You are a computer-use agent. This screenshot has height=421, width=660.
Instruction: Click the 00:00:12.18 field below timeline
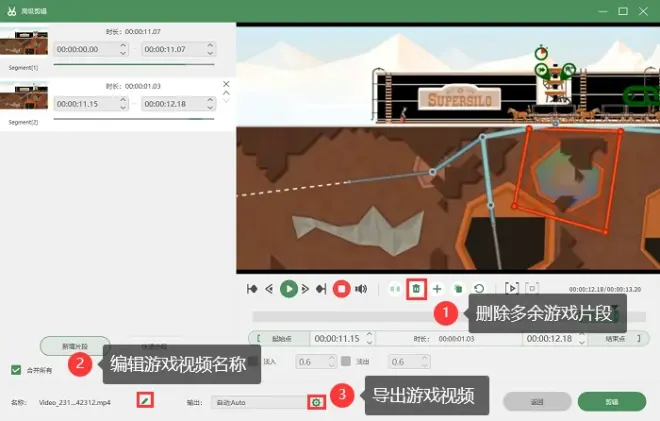click(x=554, y=338)
